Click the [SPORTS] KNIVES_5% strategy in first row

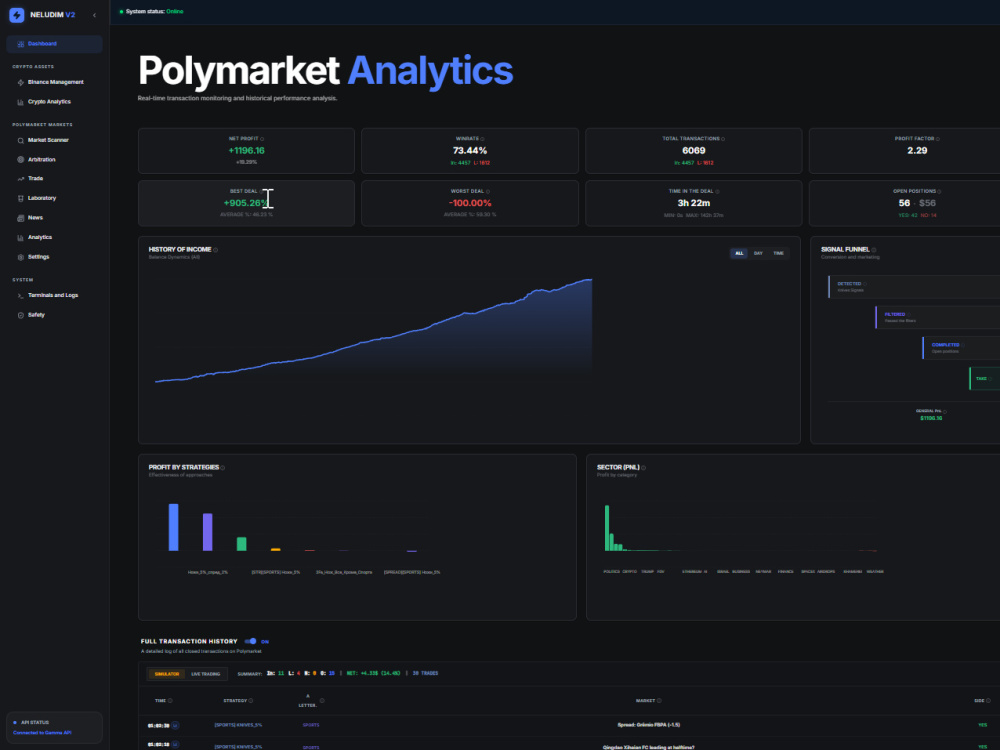click(x=238, y=725)
